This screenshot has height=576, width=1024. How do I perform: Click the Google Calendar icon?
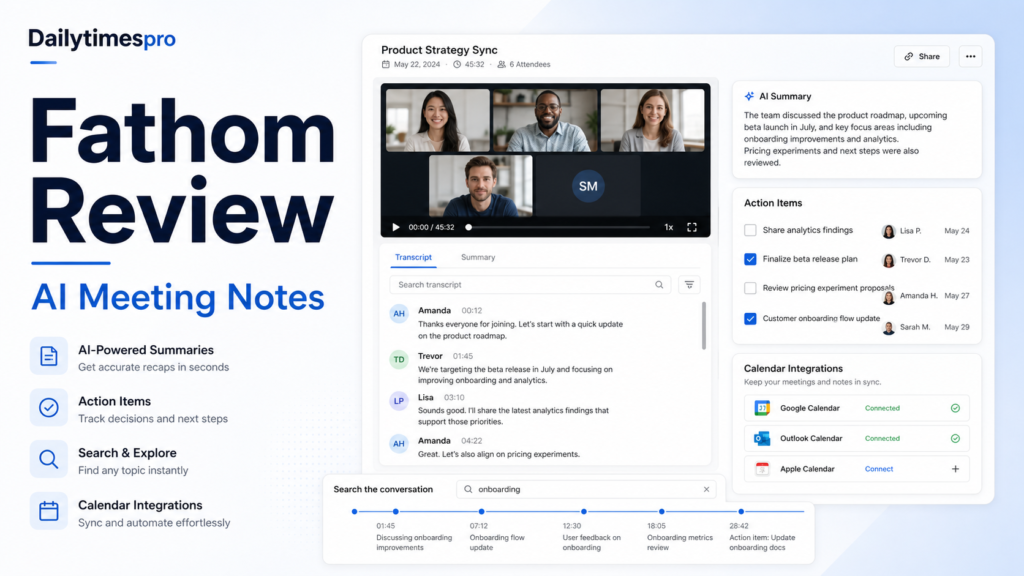pos(762,408)
